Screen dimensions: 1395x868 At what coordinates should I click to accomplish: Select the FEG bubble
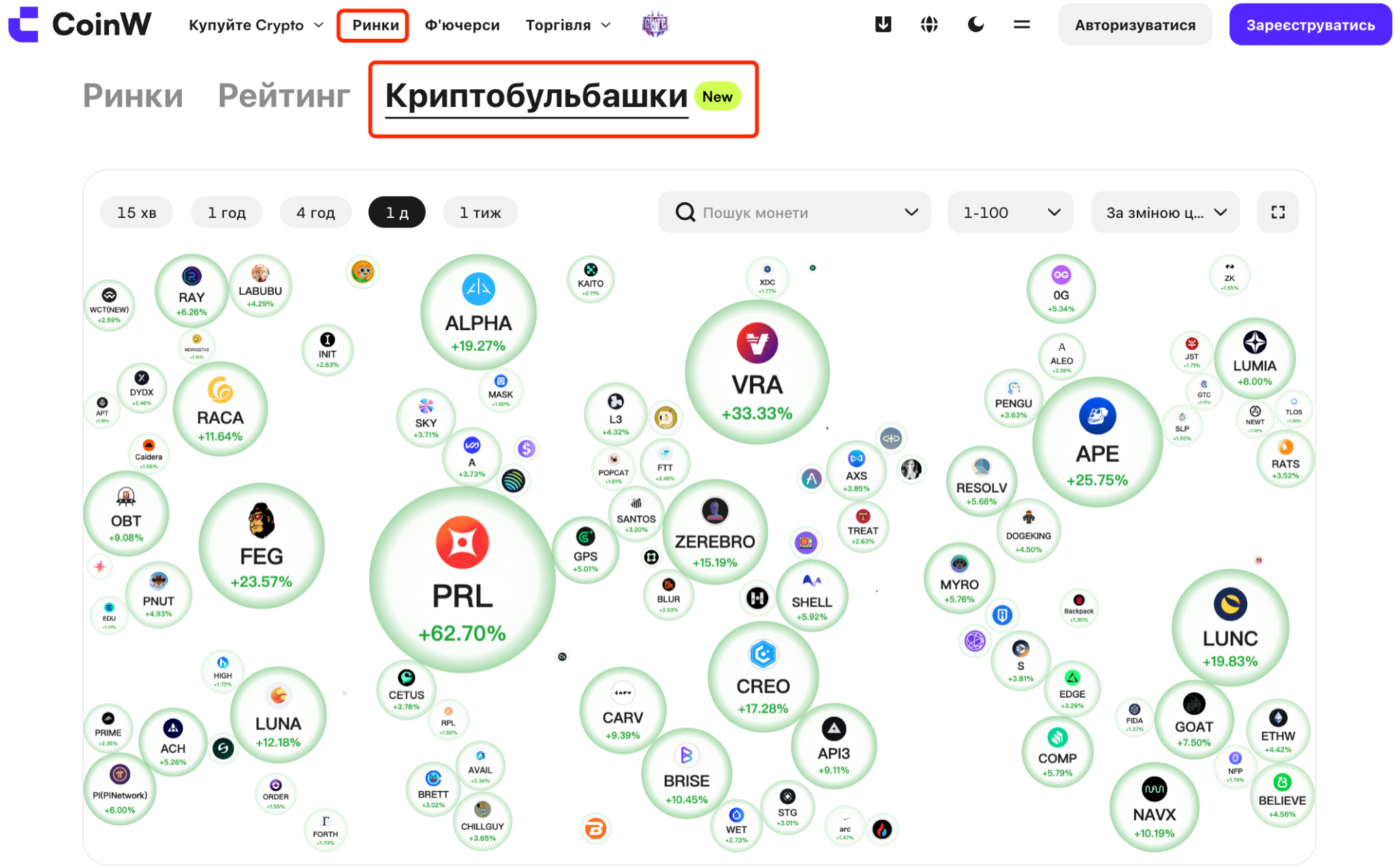click(x=262, y=546)
